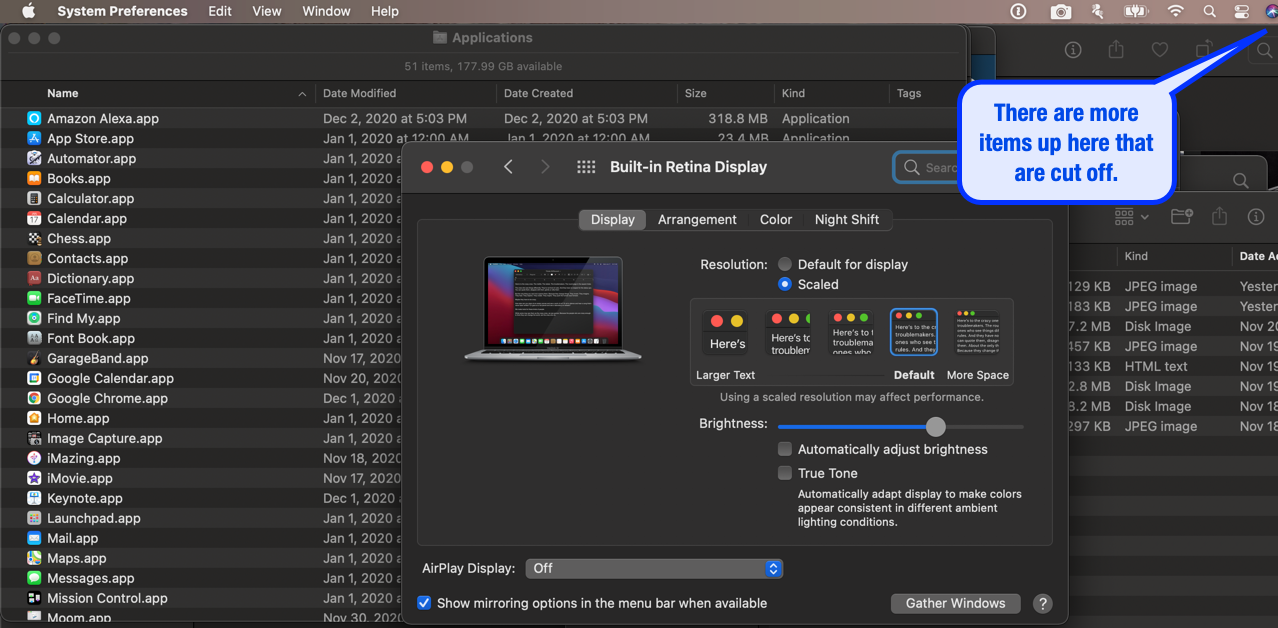Click the rotate icon next to the heart
1278x628 pixels.
pos(1205,50)
